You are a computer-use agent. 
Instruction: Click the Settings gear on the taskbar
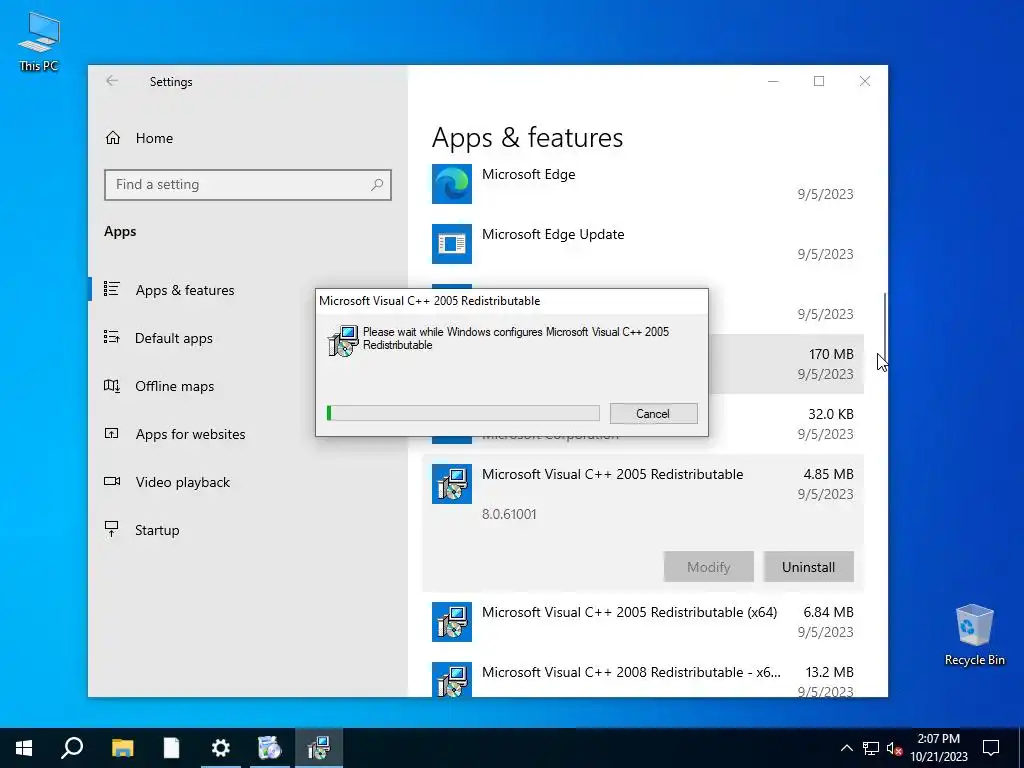[x=221, y=748]
